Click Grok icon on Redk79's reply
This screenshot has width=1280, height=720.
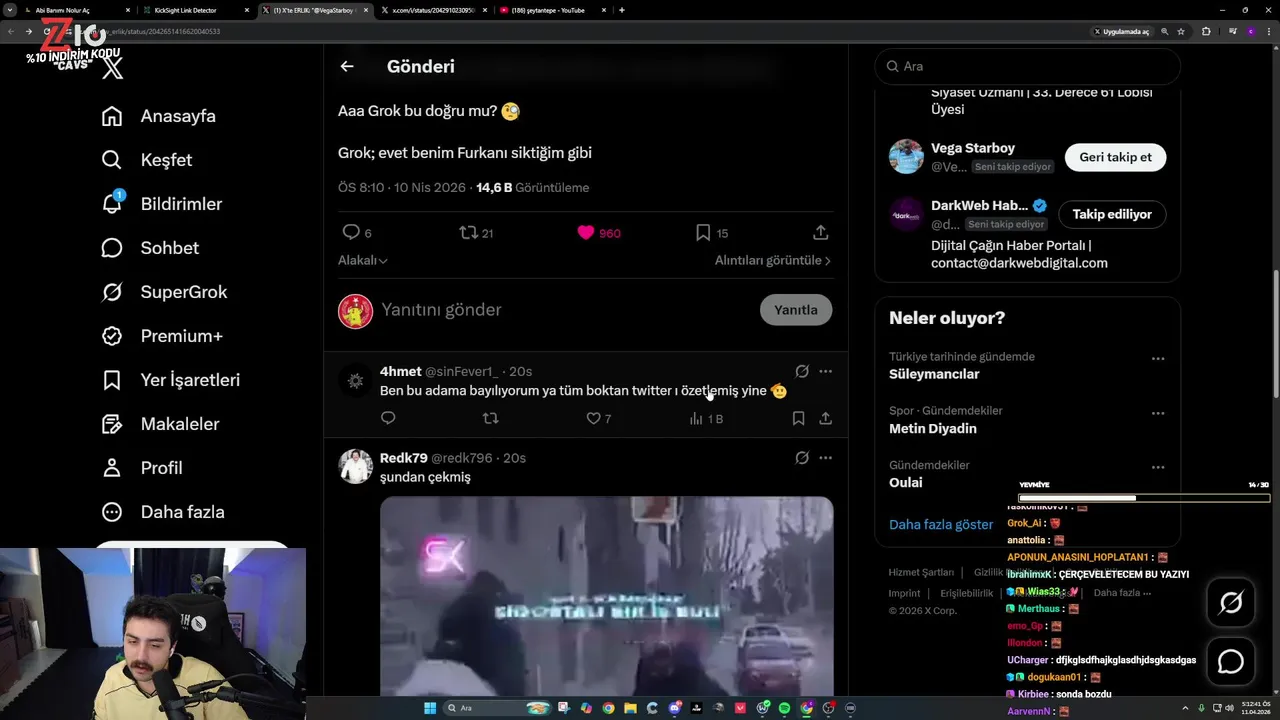(802, 458)
